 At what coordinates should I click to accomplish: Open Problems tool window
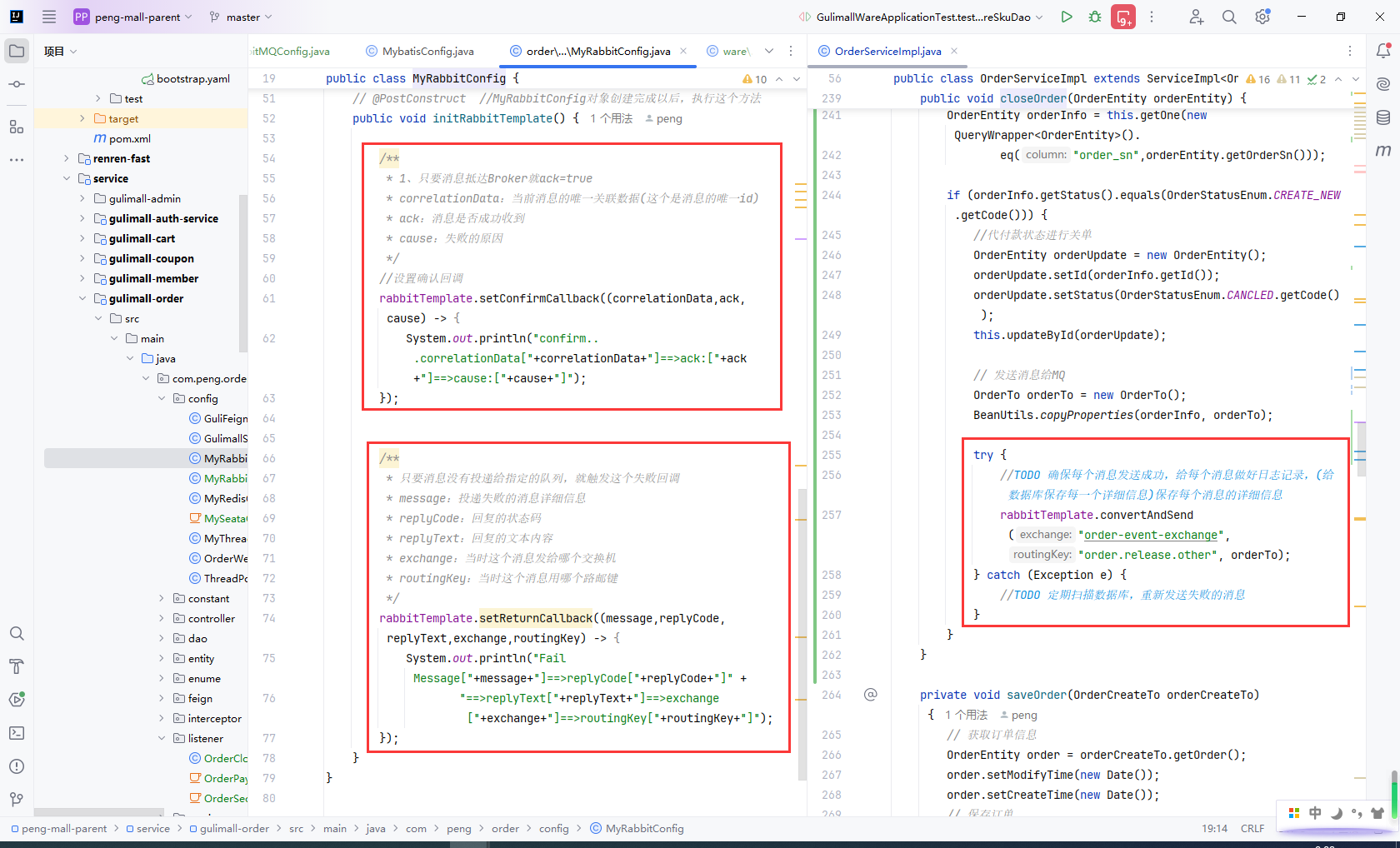click(x=17, y=766)
